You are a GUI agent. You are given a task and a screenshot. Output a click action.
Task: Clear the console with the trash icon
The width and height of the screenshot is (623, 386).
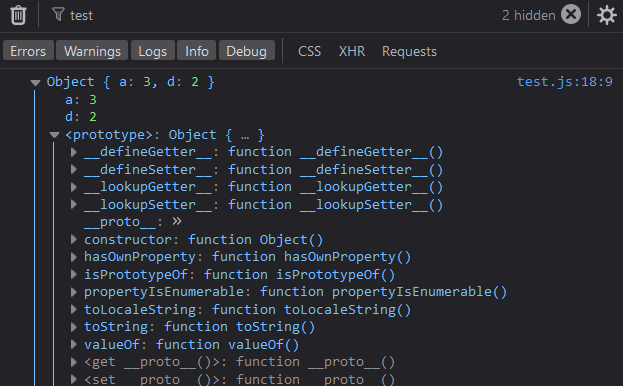click(x=18, y=15)
